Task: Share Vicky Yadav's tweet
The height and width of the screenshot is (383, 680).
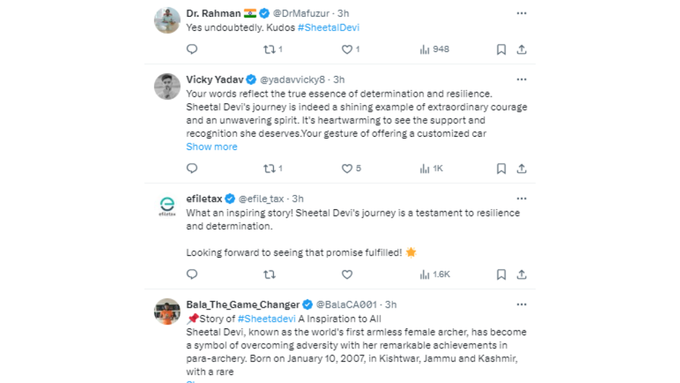Action: coord(521,168)
